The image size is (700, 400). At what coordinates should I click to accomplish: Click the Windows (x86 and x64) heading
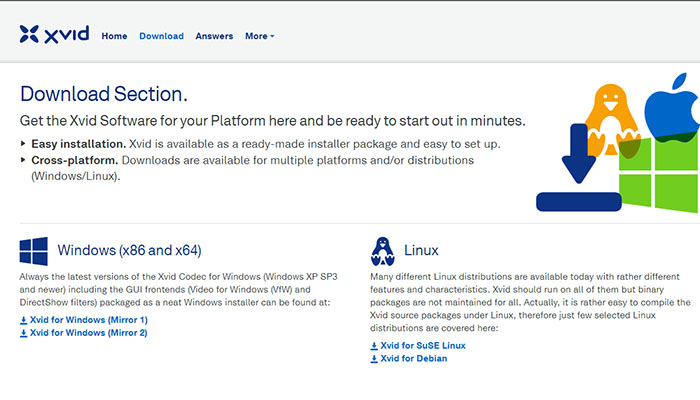(129, 250)
